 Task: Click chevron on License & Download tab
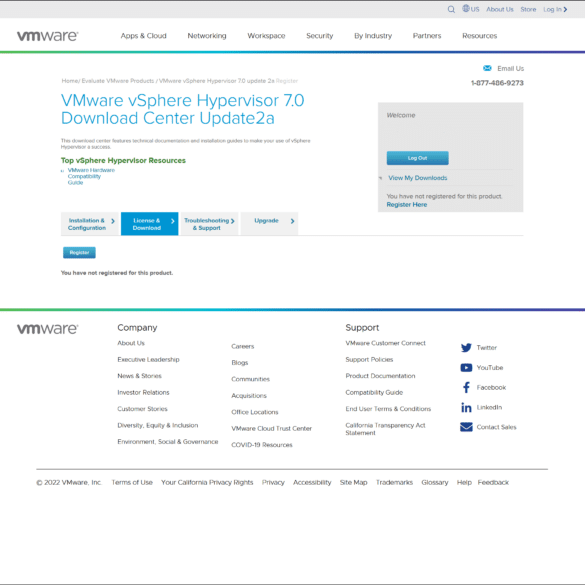[172, 221]
